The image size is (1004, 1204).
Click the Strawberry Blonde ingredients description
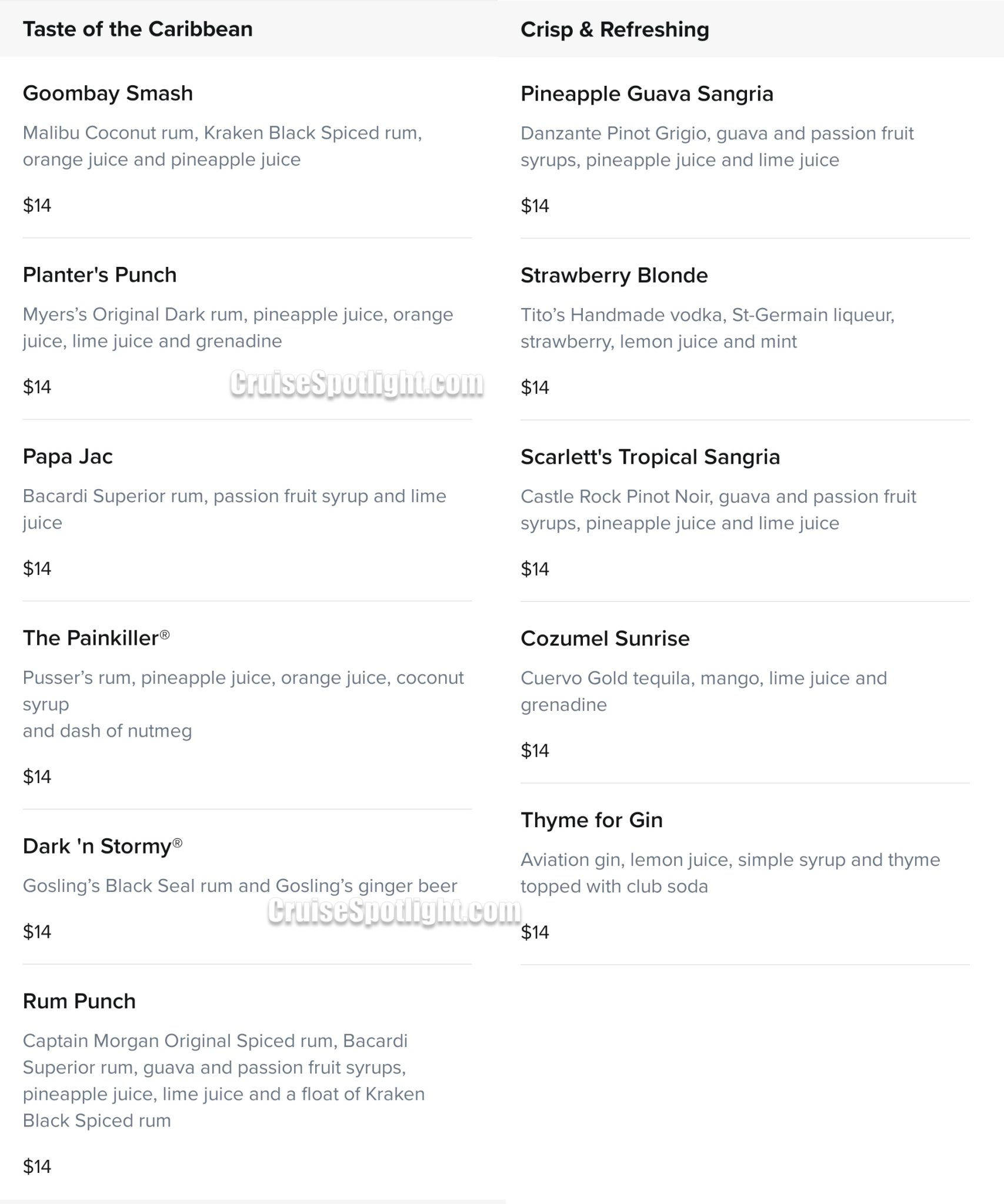pos(707,328)
